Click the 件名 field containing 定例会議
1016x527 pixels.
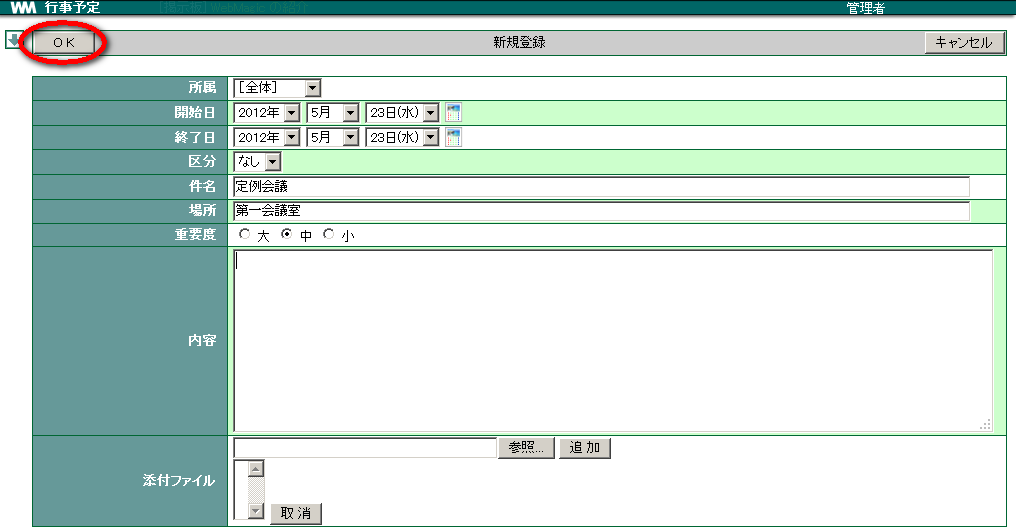(601, 187)
